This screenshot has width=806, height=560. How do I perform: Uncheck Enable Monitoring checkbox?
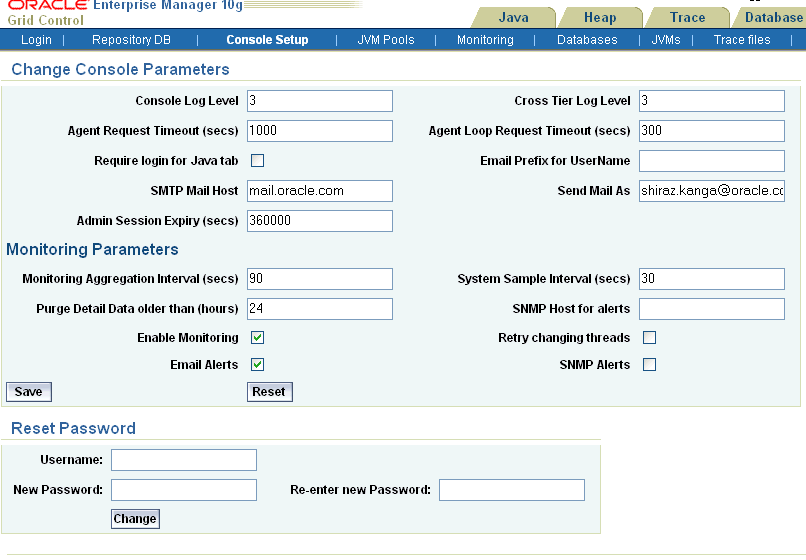click(258, 337)
